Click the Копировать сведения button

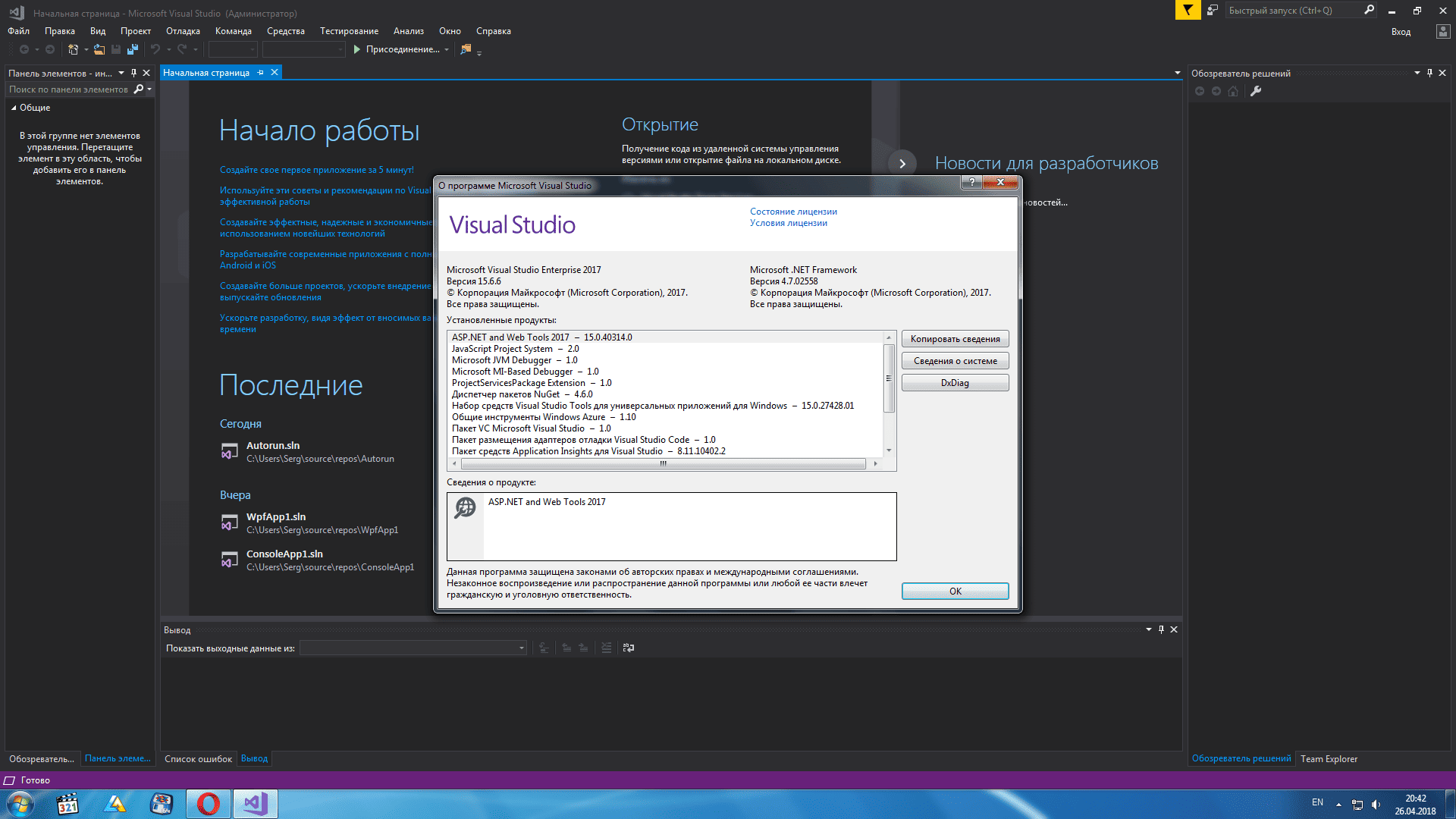point(955,339)
